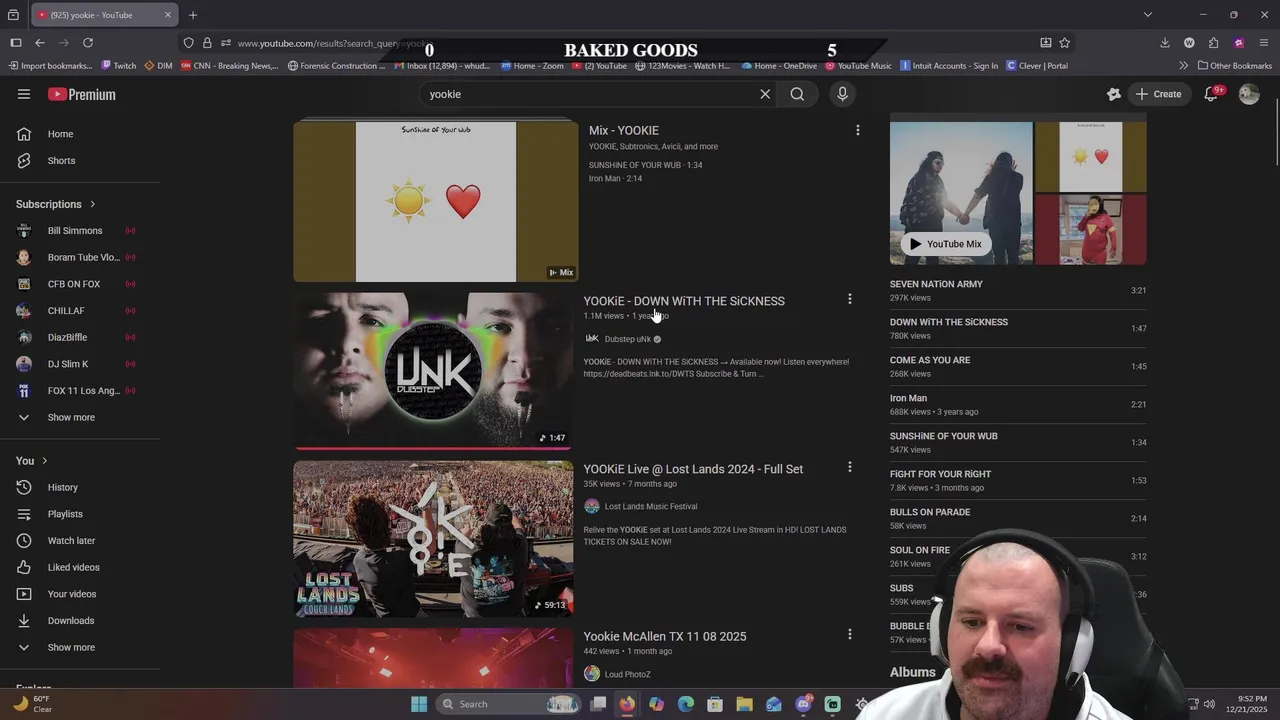Image resolution: width=1280 pixels, height=720 pixels.
Task: Visit Lost Lands Music Festival channel
Action: pyautogui.click(x=650, y=507)
